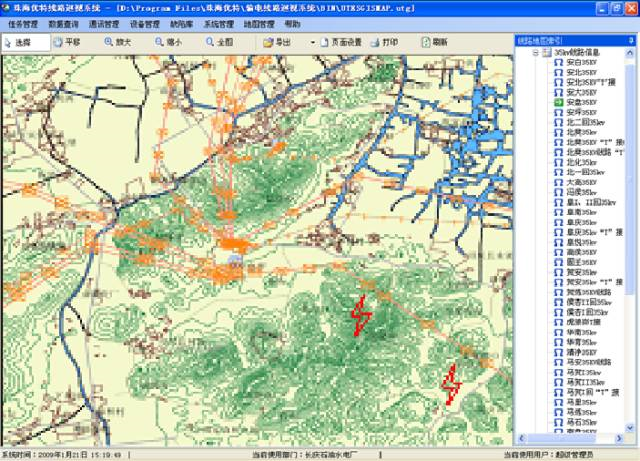Open the dropdown arrow beside 导出
This screenshot has width=640, height=461.
tap(312, 43)
